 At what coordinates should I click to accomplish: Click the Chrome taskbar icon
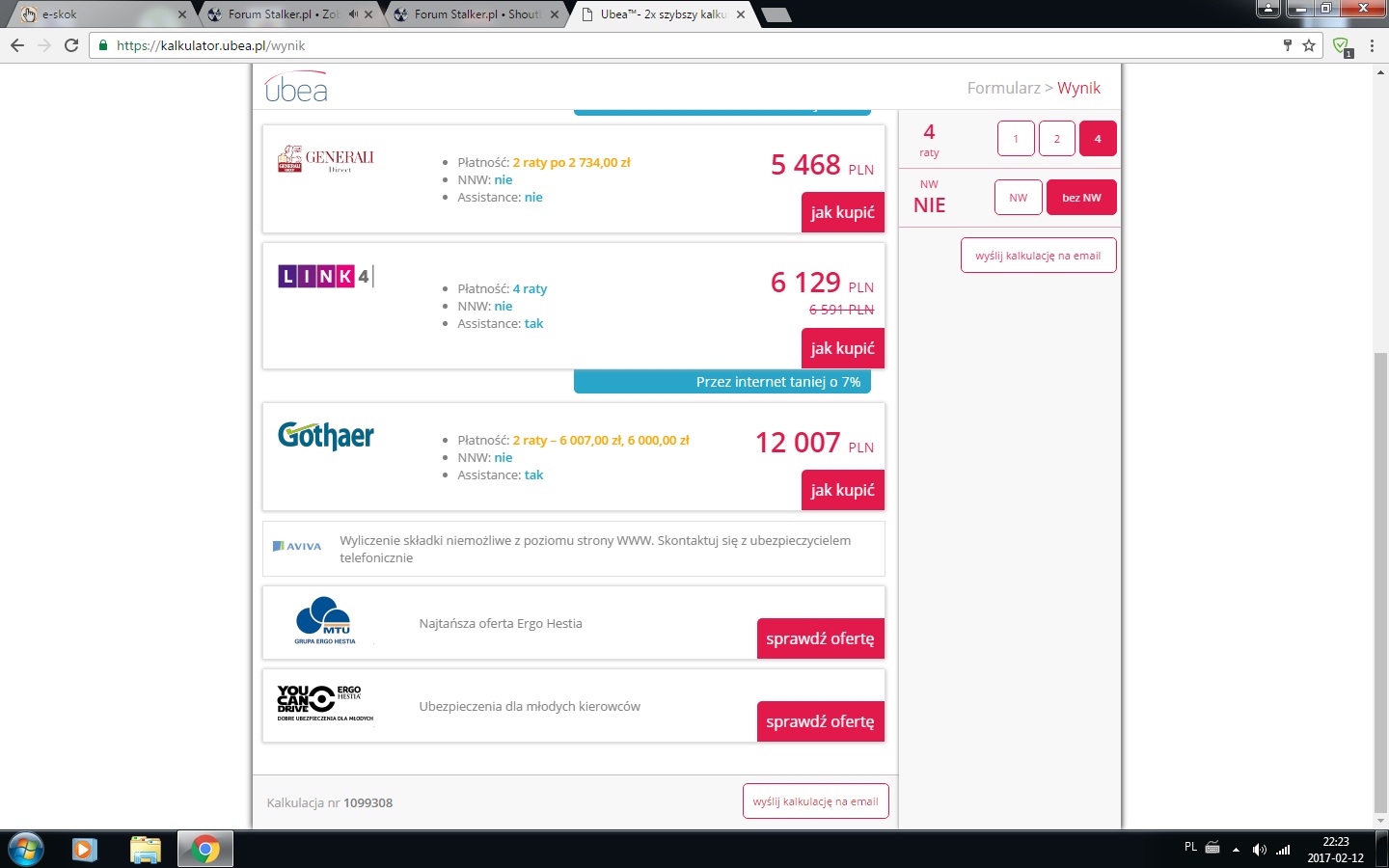(204, 850)
